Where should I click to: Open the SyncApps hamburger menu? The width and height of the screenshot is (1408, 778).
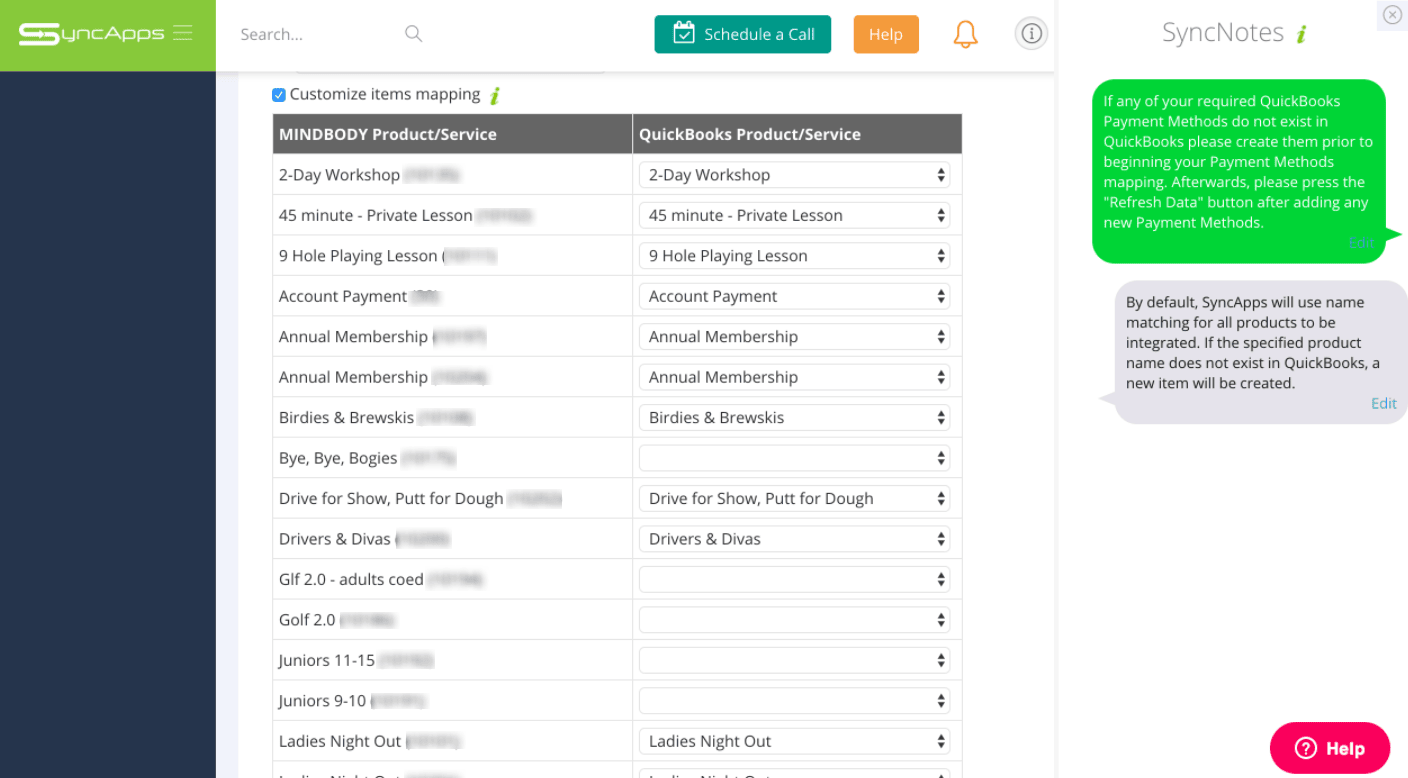182,33
